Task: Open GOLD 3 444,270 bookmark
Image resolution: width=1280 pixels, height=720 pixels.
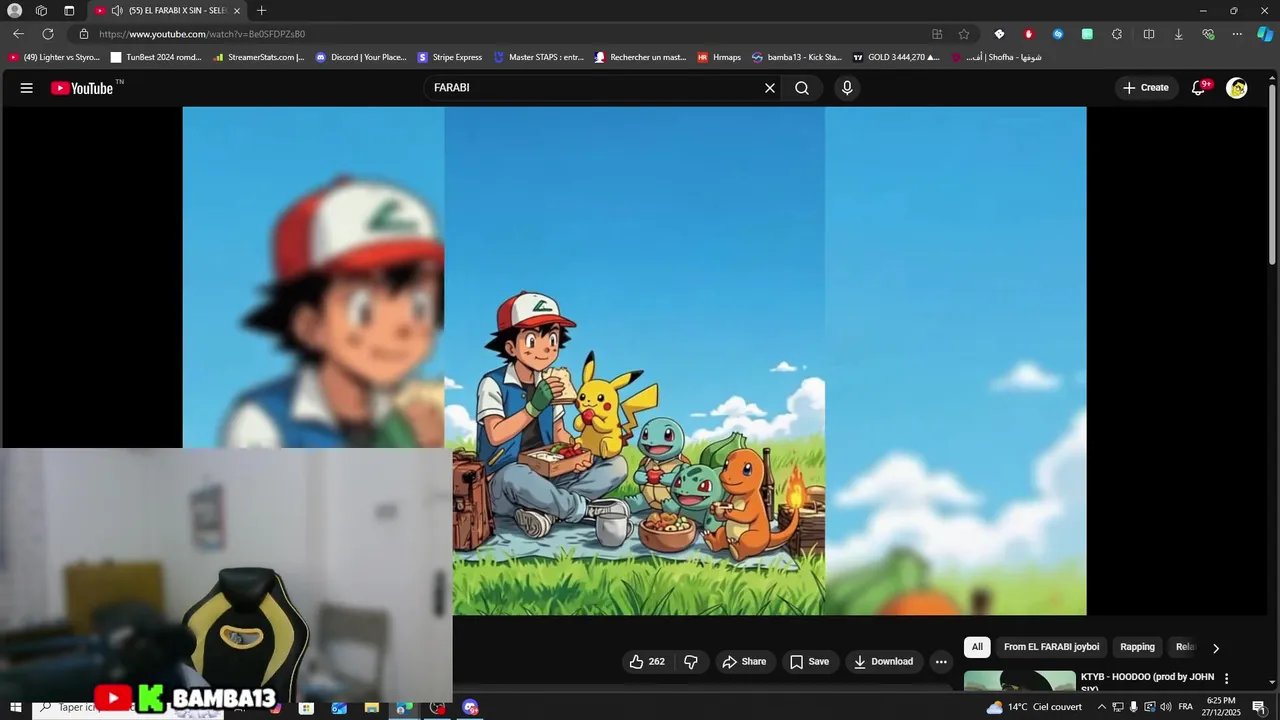Action: 896,57
